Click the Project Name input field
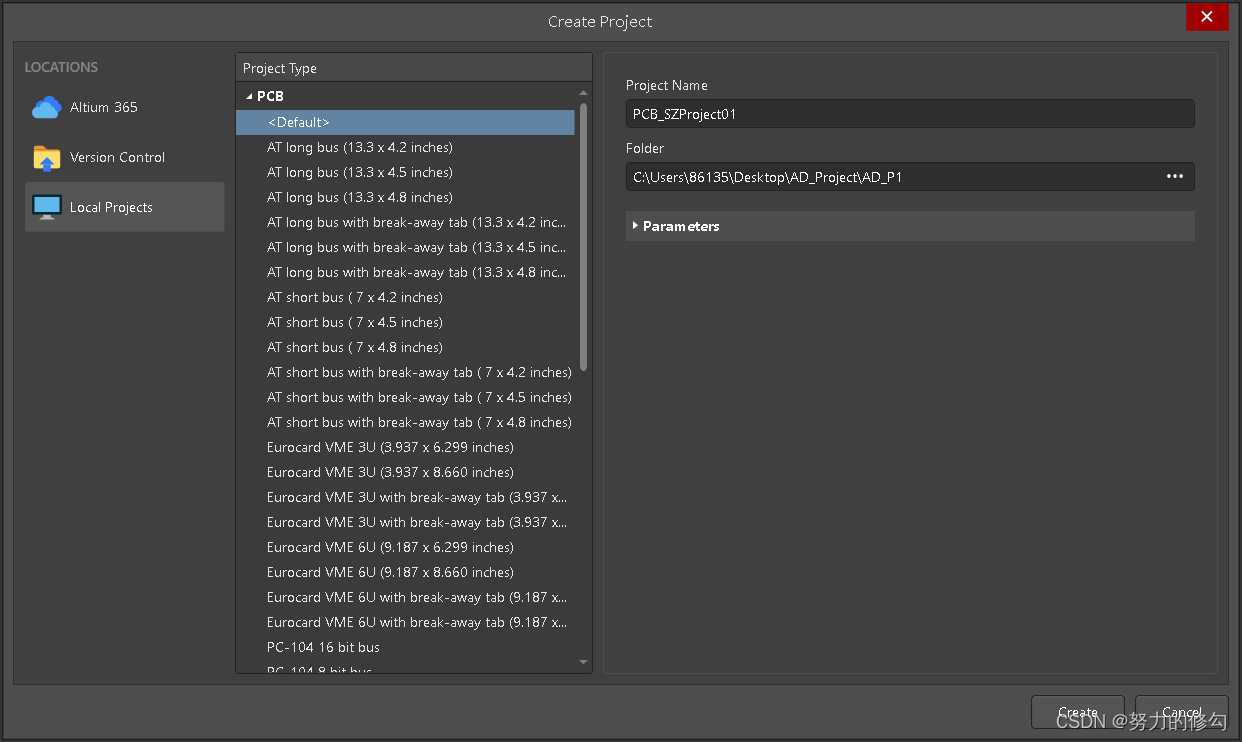 [x=910, y=114]
